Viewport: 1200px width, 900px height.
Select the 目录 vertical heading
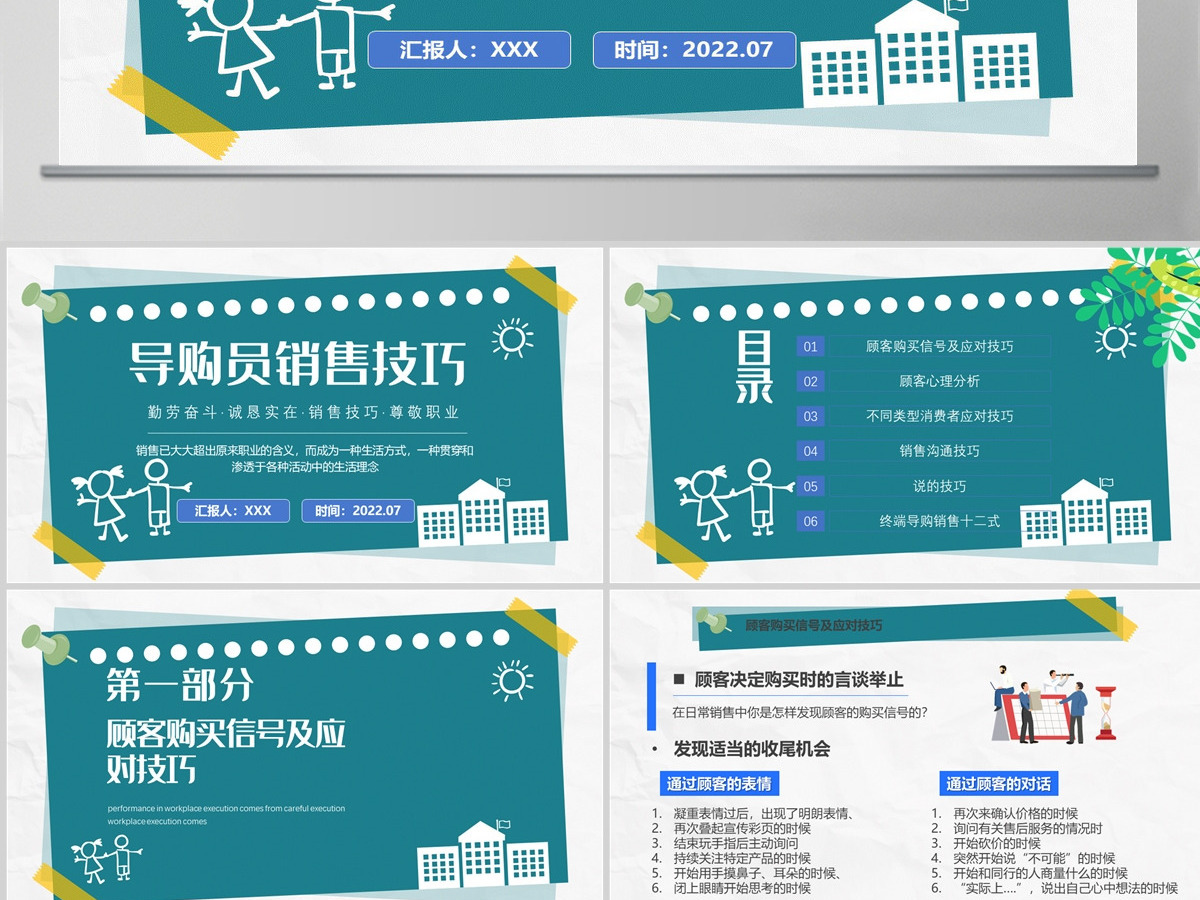[754, 366]
